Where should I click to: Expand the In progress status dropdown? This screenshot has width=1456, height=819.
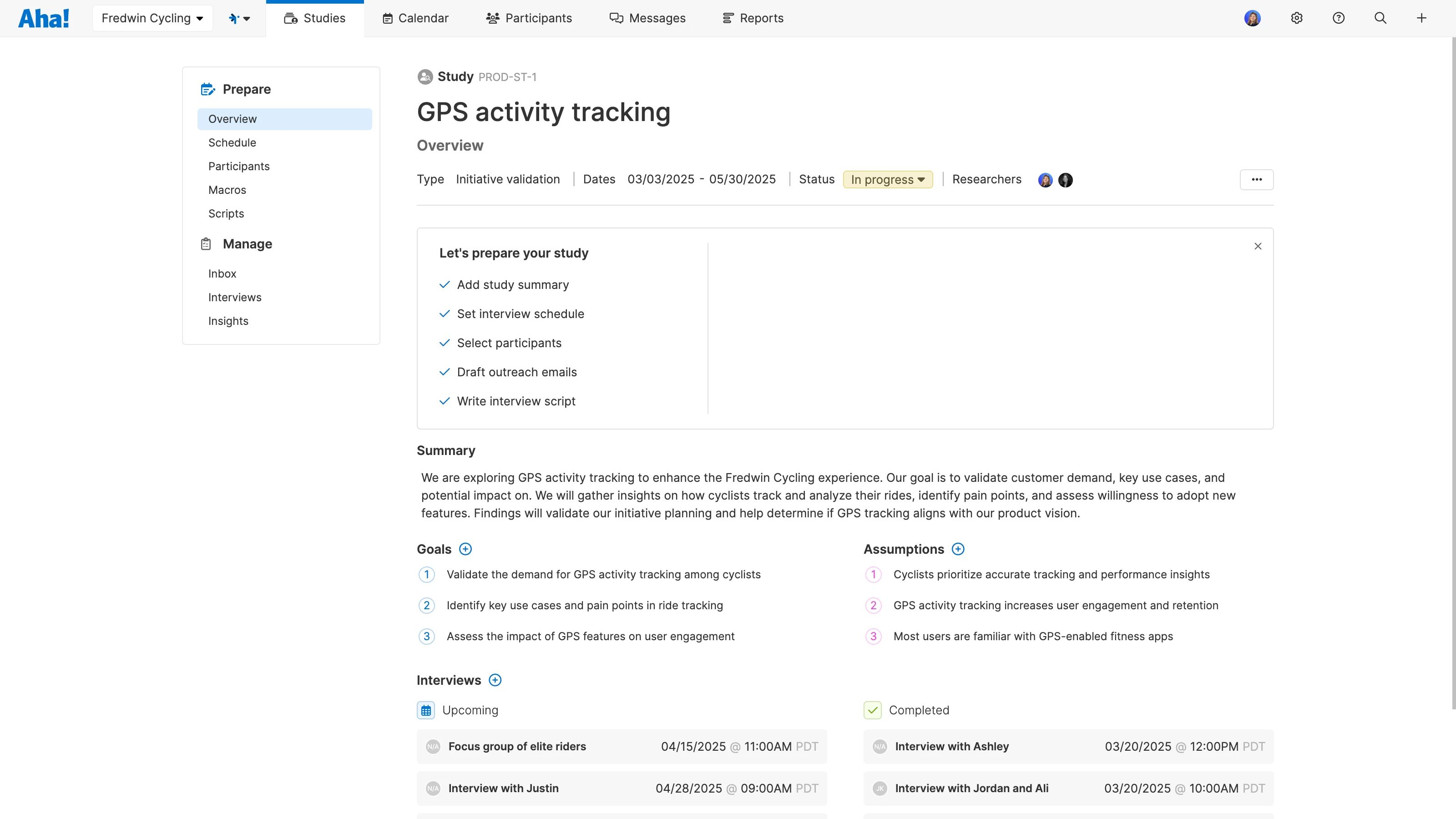[887, 180]
